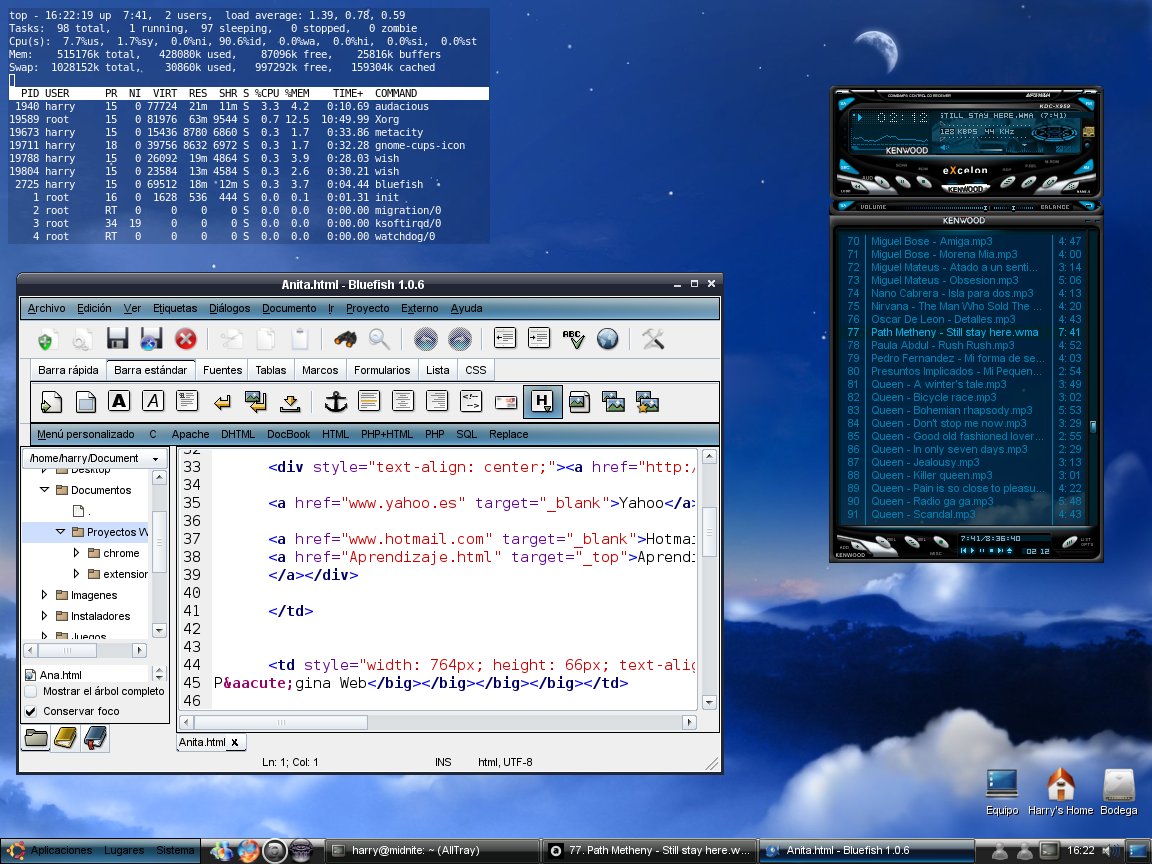
Task: Toggle 'Mostrar el árbol completo' checkbox
Action: tap(31, 691)
